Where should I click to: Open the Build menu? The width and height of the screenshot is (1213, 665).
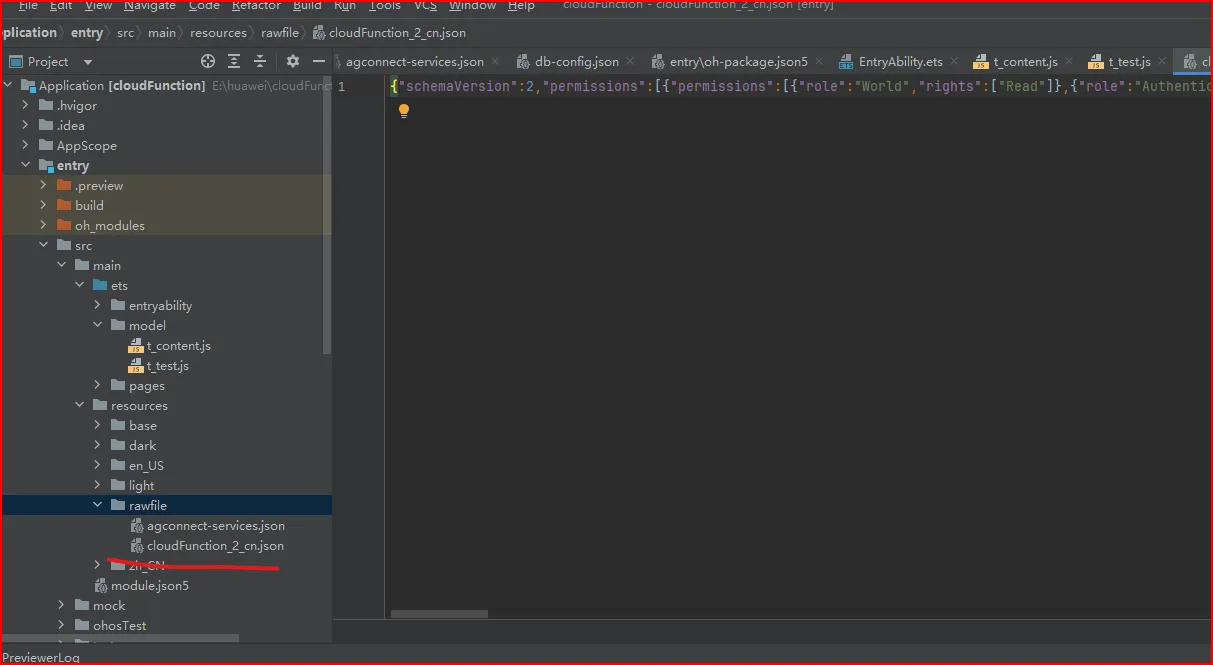[307, 5]
